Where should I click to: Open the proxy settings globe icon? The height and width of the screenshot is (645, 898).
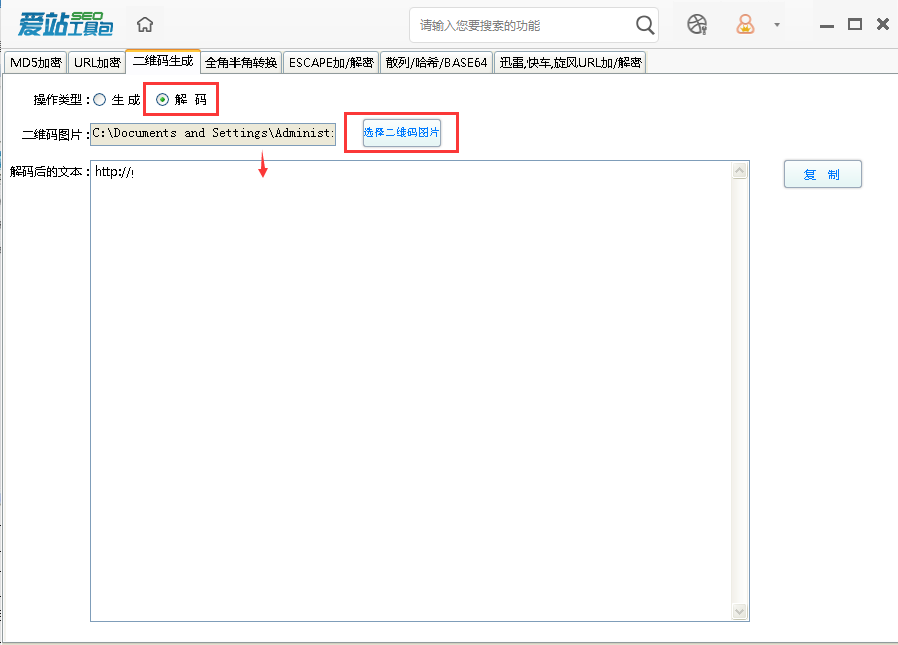pos(697,25)
